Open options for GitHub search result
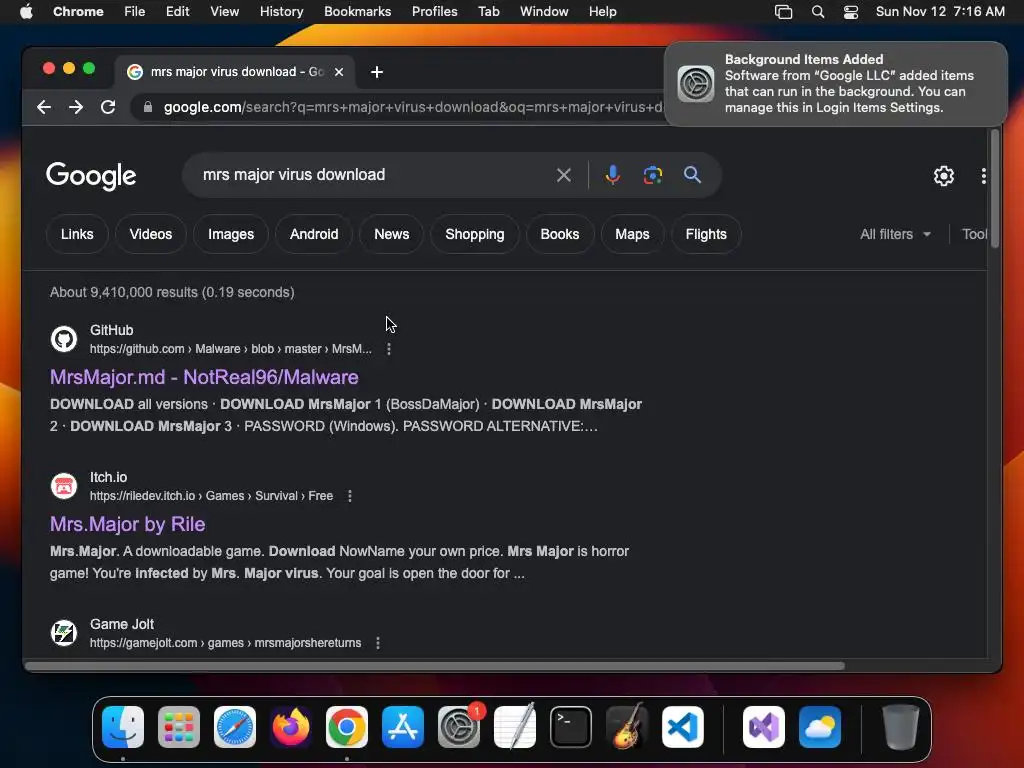This screenshot has height=768, width=1024. pos(389,349)
